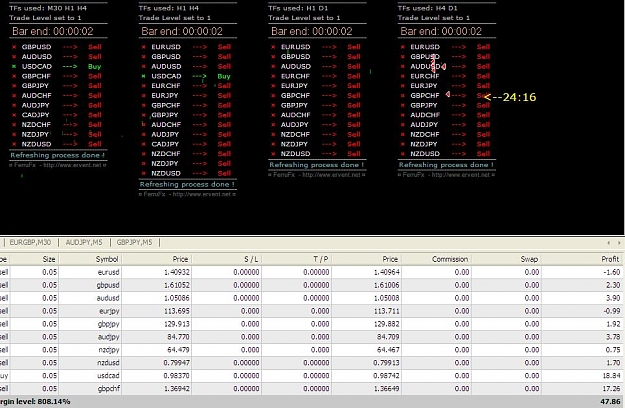Select the nzdjpy order row symbol
625x408 pixels.
109,350
